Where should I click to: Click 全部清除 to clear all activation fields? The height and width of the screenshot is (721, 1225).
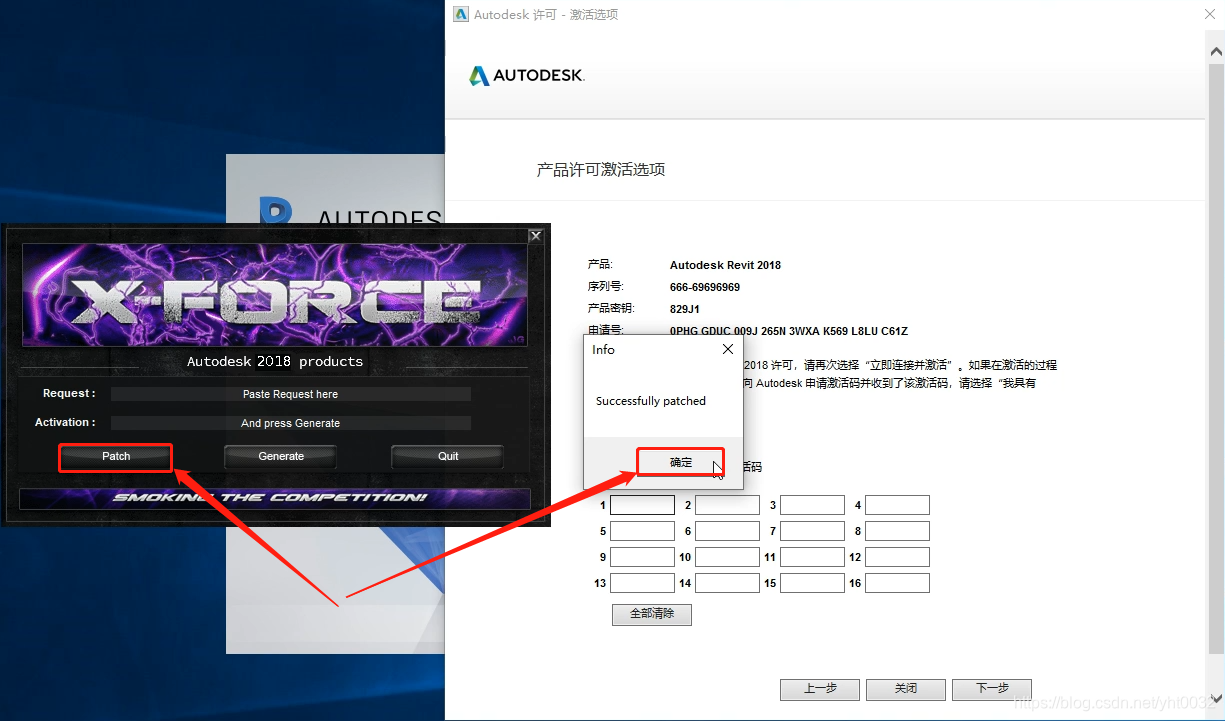coord(651,614)
